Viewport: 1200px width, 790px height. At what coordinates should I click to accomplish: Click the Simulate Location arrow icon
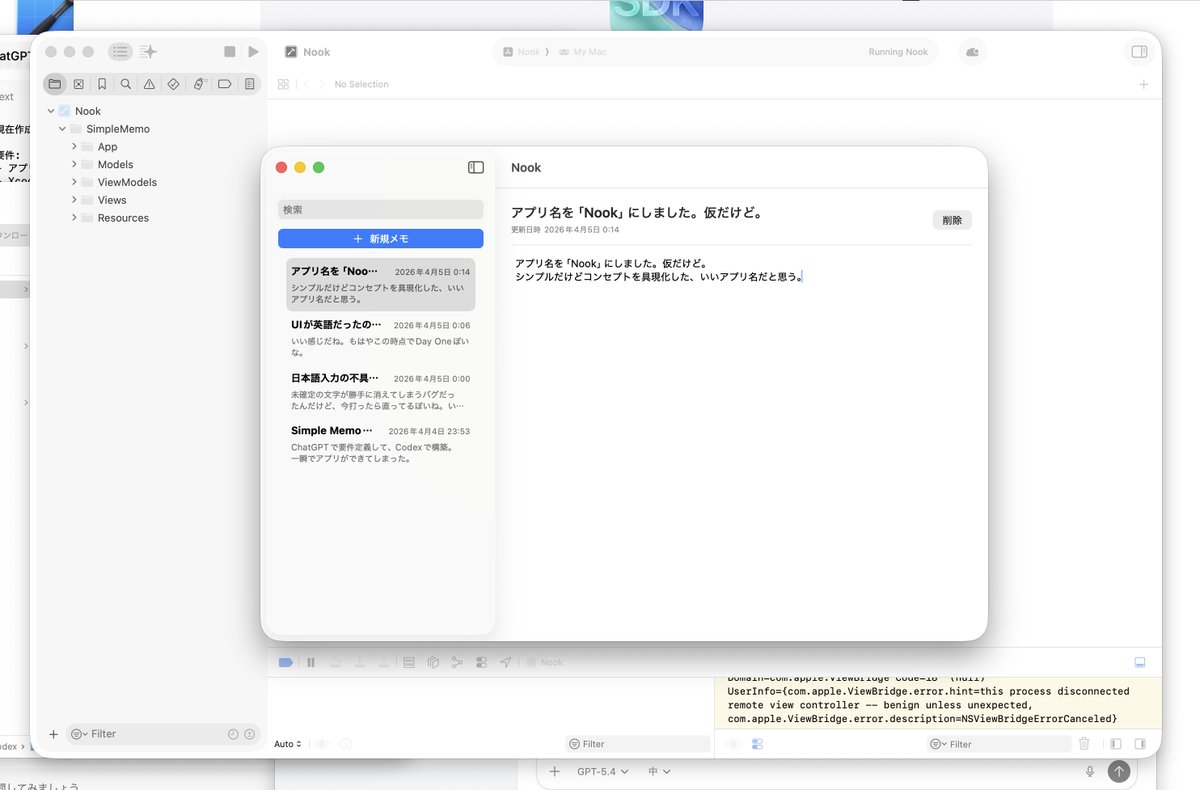click(506, 662)
